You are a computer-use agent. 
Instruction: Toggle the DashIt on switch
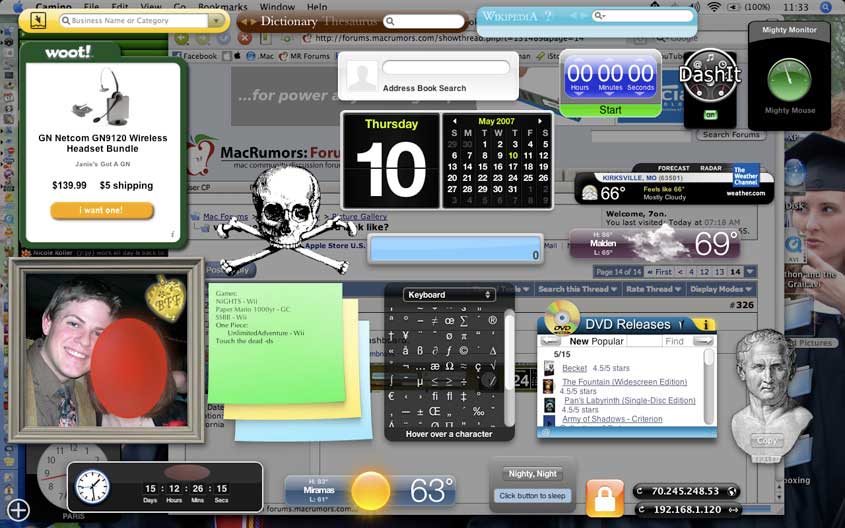point(709,115)
